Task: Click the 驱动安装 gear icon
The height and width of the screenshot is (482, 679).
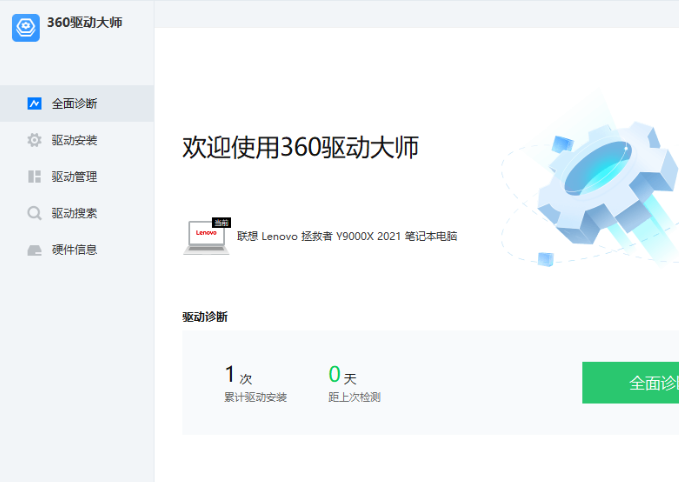Action: tap(34, 140)
